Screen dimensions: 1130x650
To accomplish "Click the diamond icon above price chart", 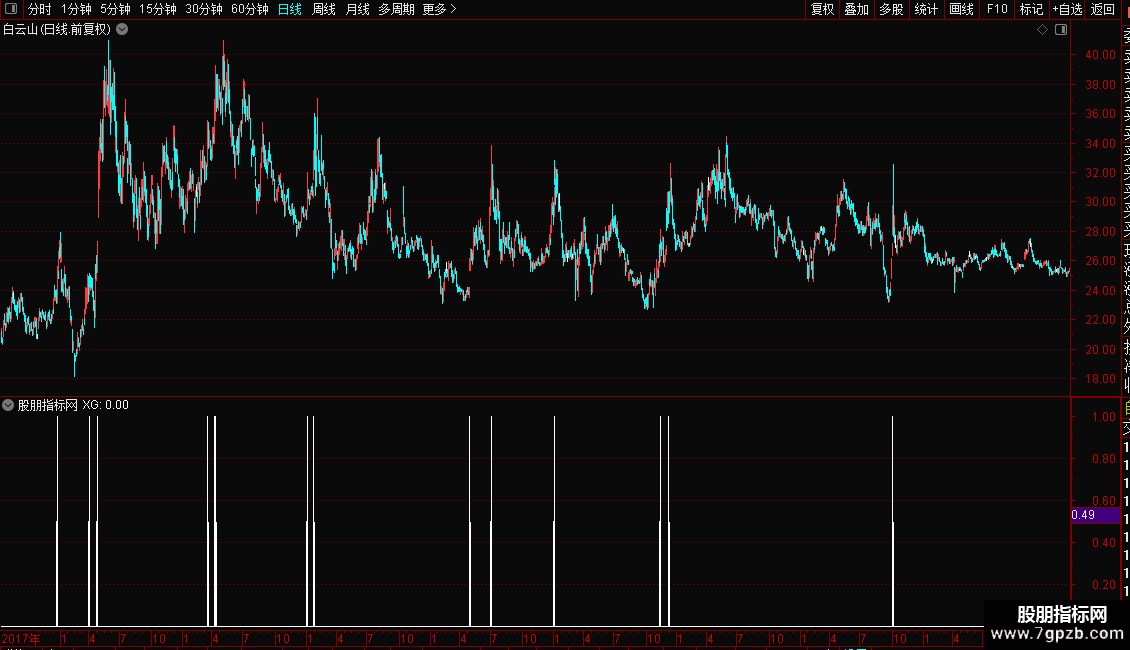I will (1042, 30).
